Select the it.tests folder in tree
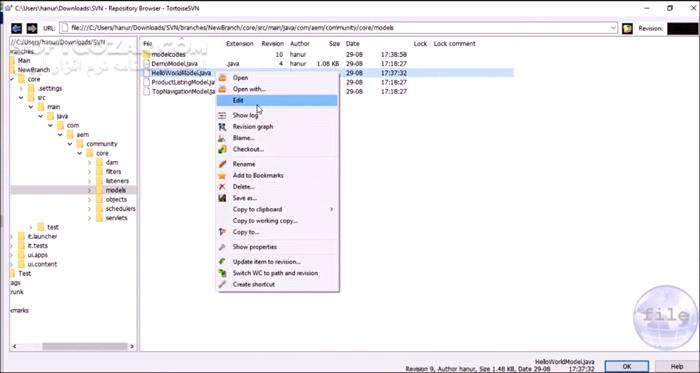The image size is (700, 373). 38,246
